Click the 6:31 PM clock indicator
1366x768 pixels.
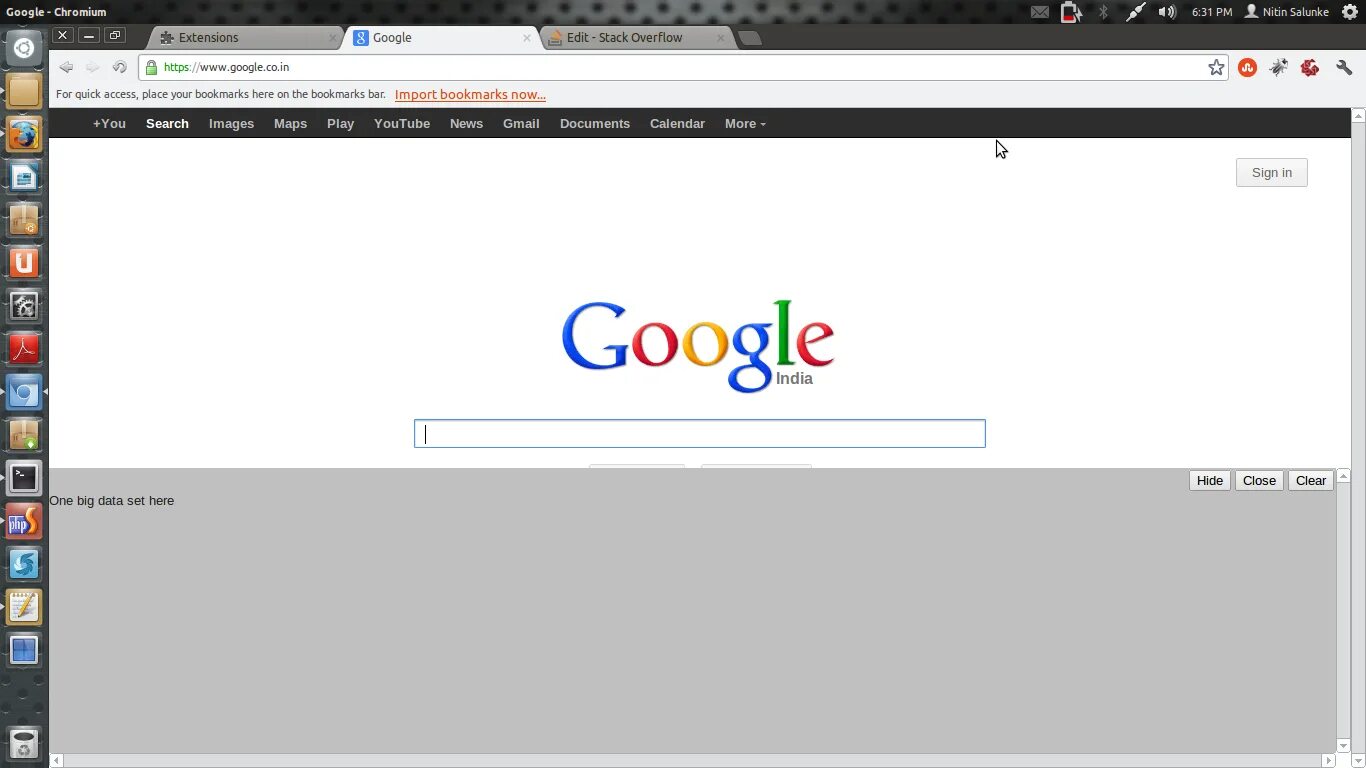tap(1211, 12)
